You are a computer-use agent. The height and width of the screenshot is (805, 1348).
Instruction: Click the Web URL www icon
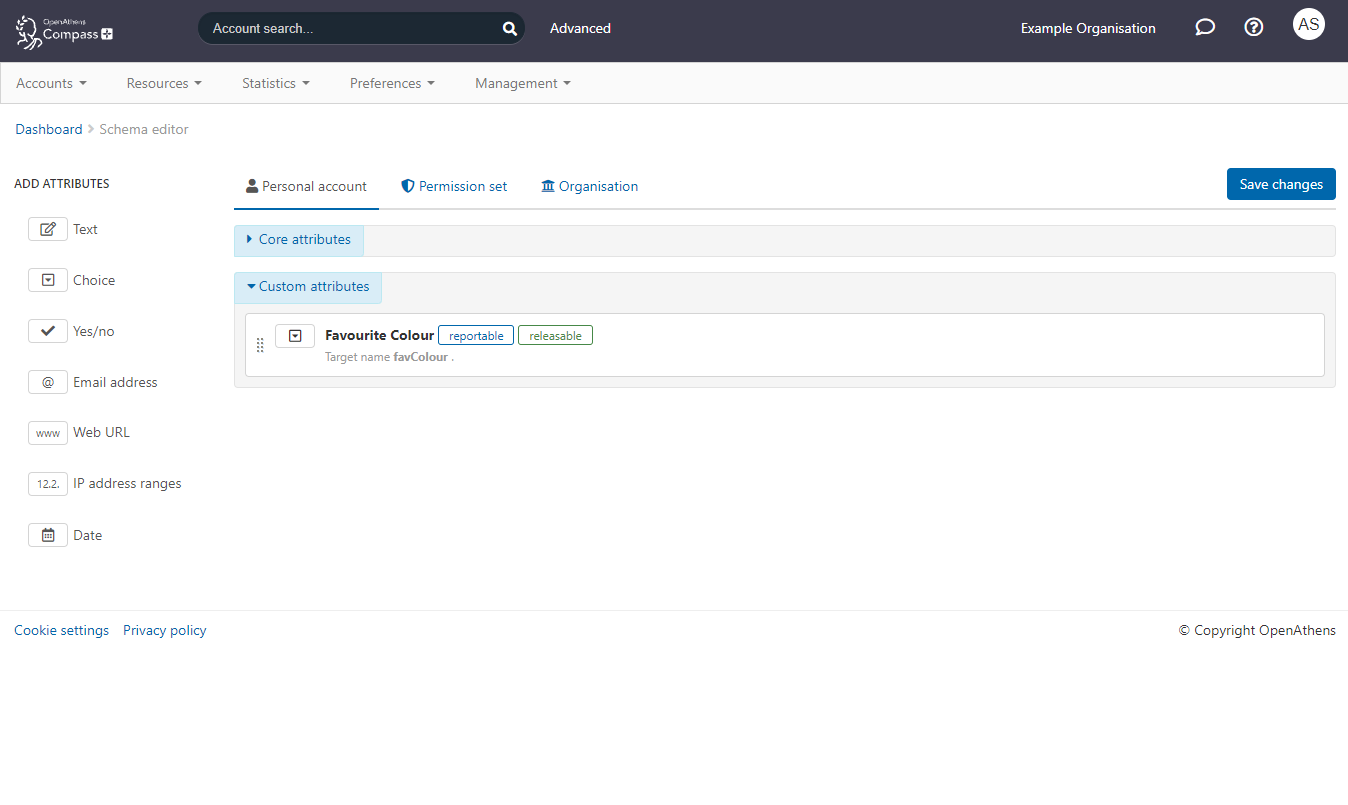point(48,433)
